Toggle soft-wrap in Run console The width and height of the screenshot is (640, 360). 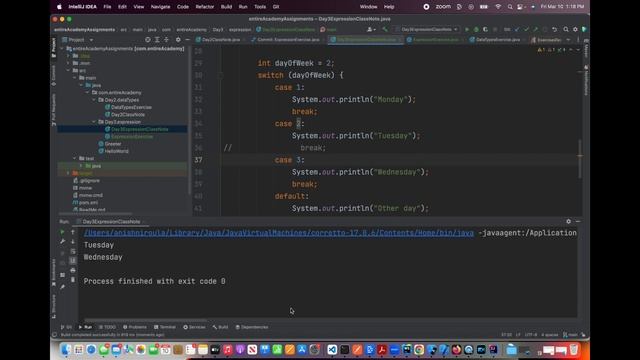(x=73, y=251)
